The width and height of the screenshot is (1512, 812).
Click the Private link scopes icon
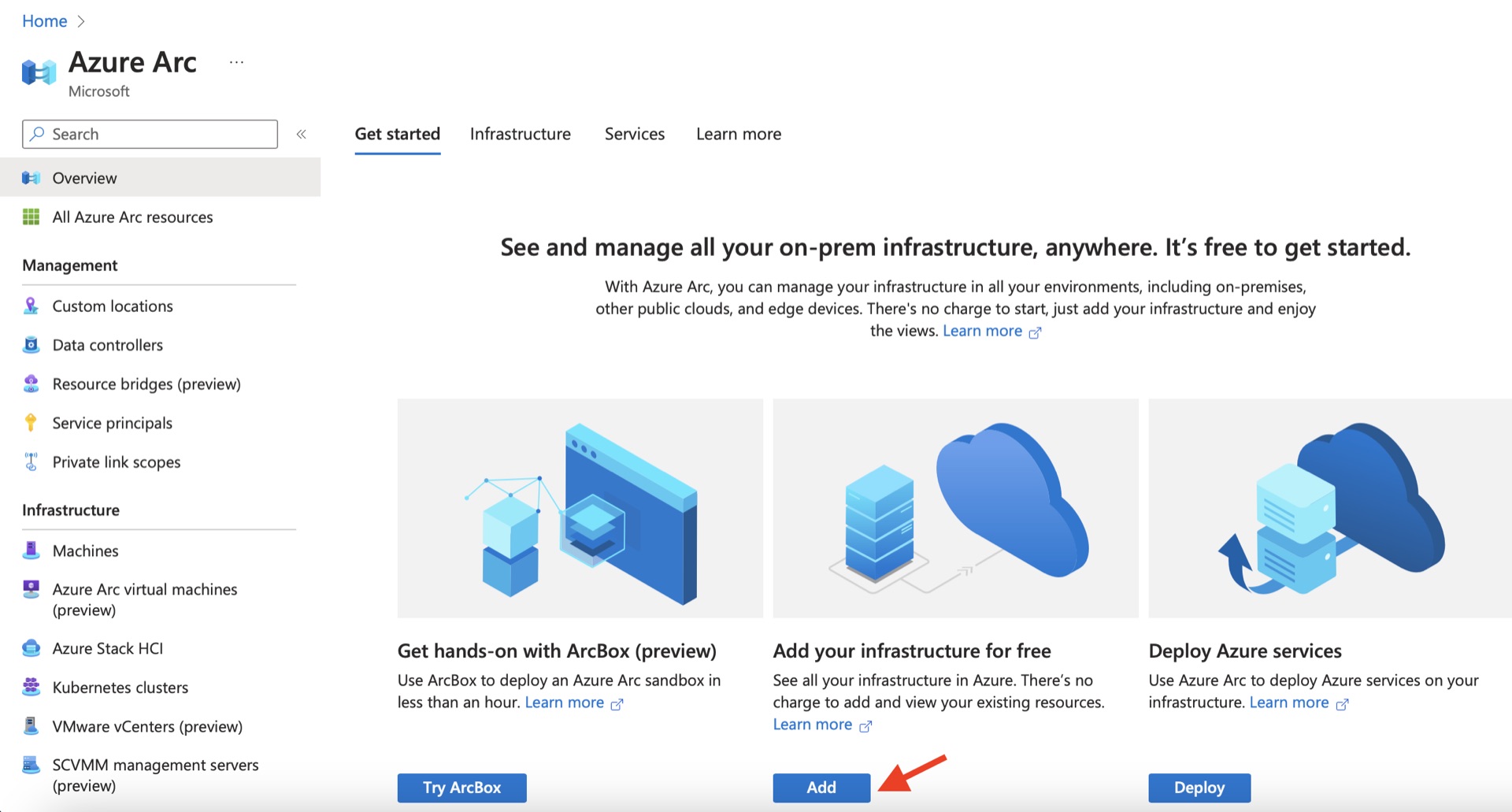[x=31, y=462]
